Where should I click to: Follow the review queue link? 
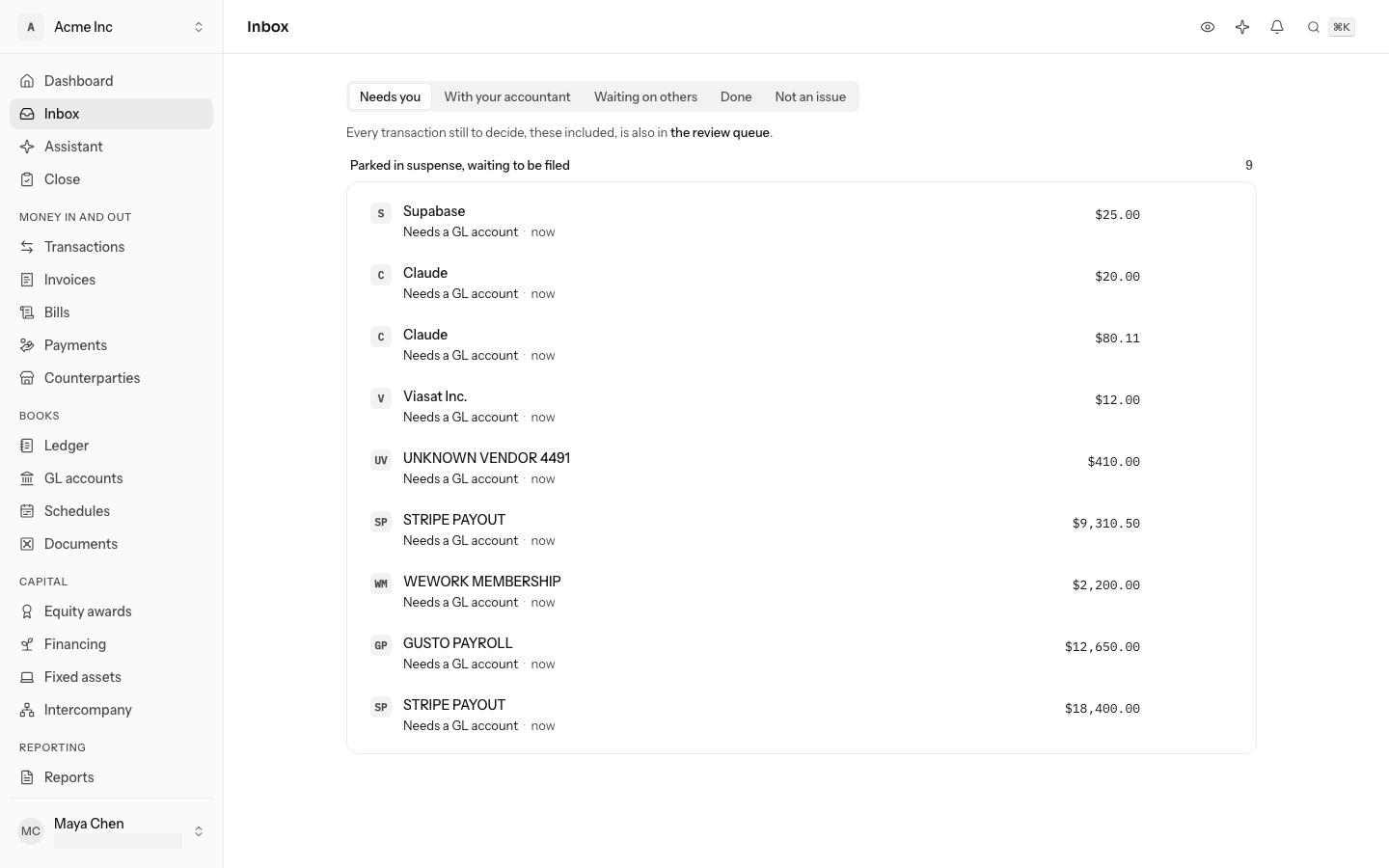720,133
